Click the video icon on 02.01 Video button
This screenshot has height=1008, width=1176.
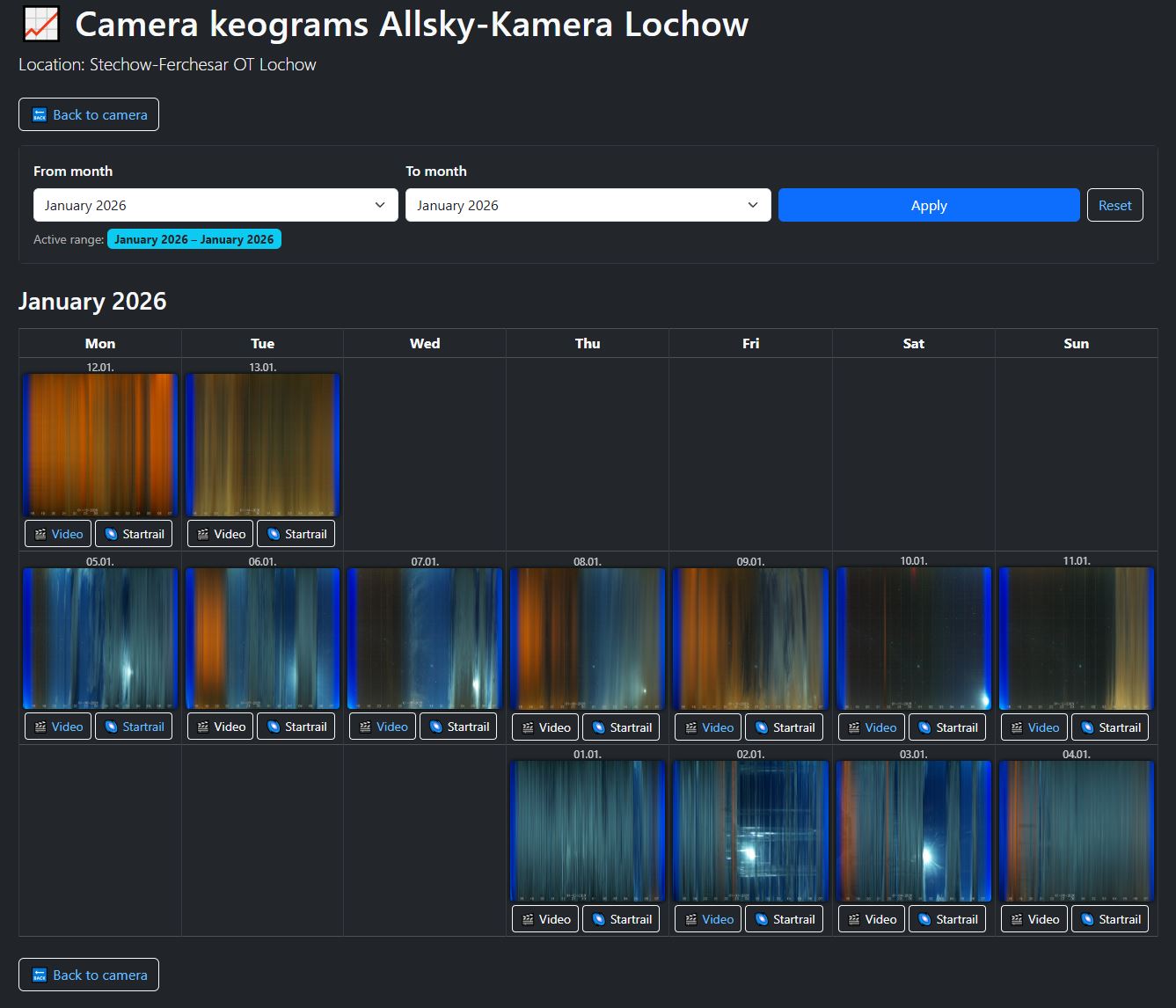point(690,918)
